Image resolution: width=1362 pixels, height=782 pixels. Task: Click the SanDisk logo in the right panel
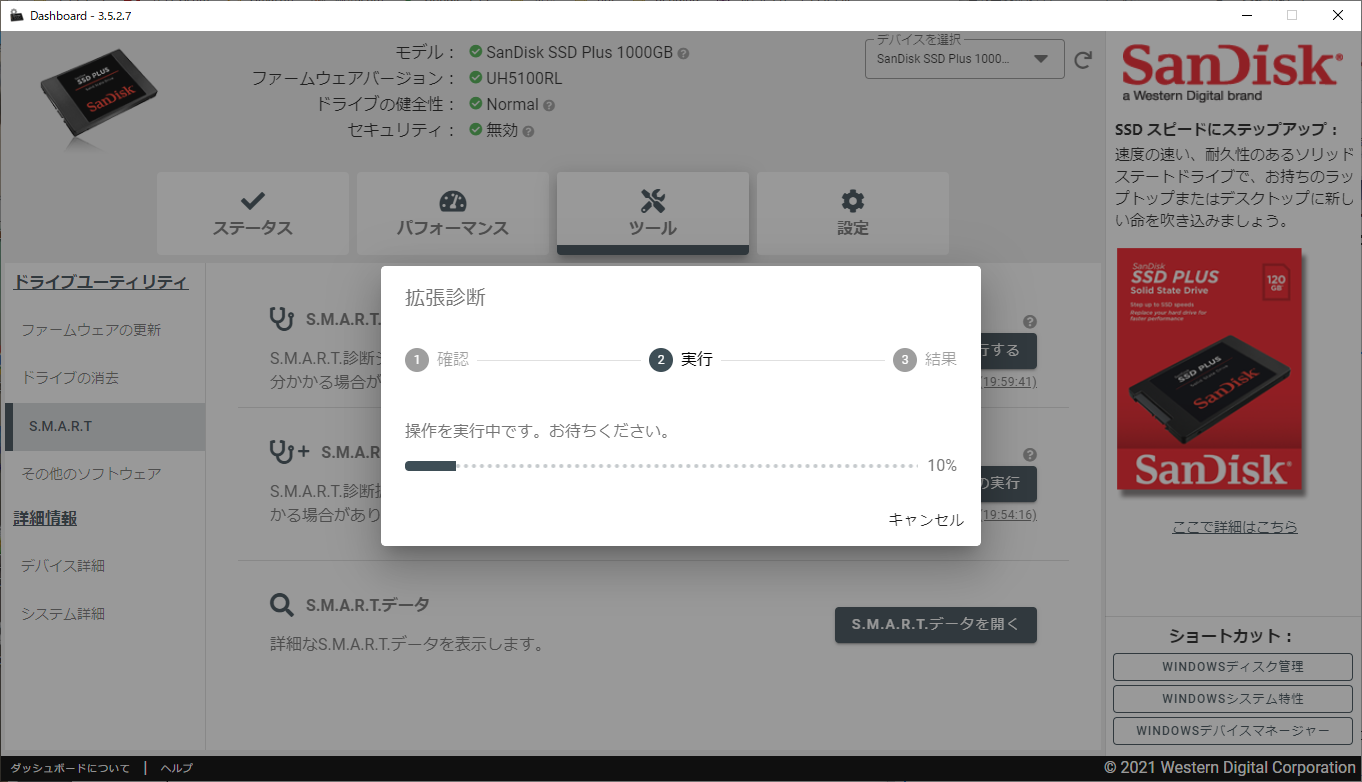pyautogui.click(x=1231, y=71)
